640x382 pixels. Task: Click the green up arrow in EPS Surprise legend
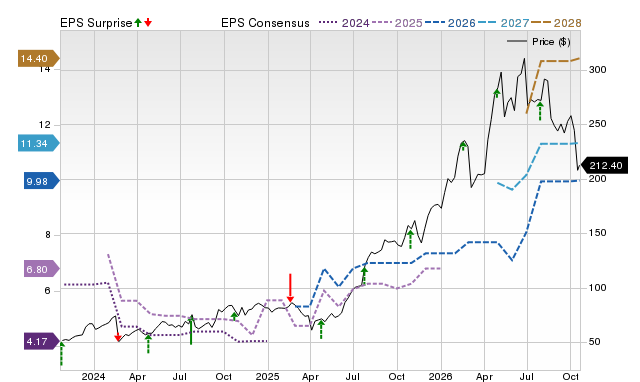(138, 22)
